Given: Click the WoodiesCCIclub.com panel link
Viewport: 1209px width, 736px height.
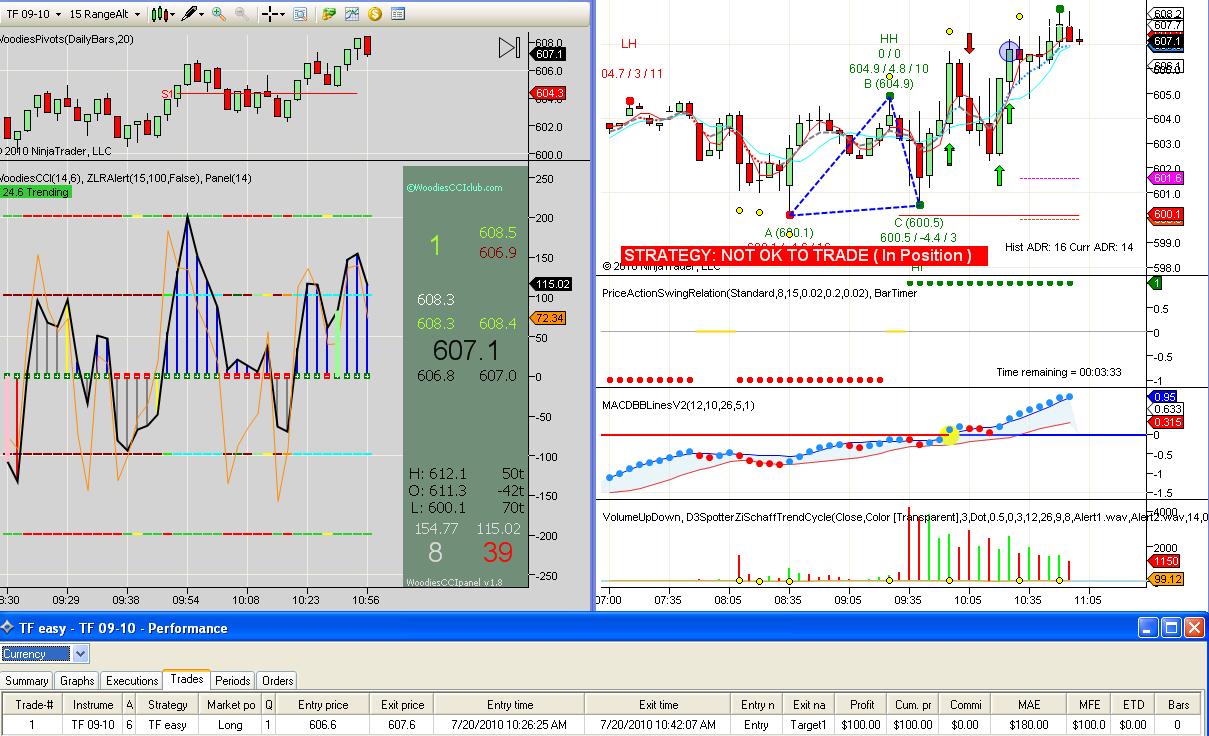Looking at the screenshot, I should 455,187.
